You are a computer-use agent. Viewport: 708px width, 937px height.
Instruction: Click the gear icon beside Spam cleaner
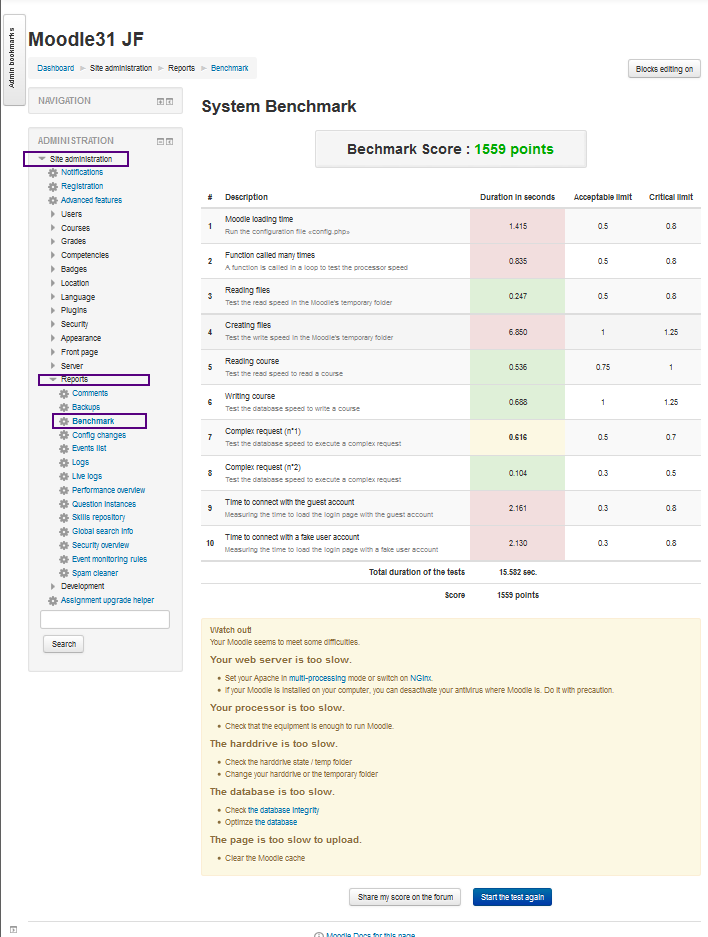click(x=64, y=573)
